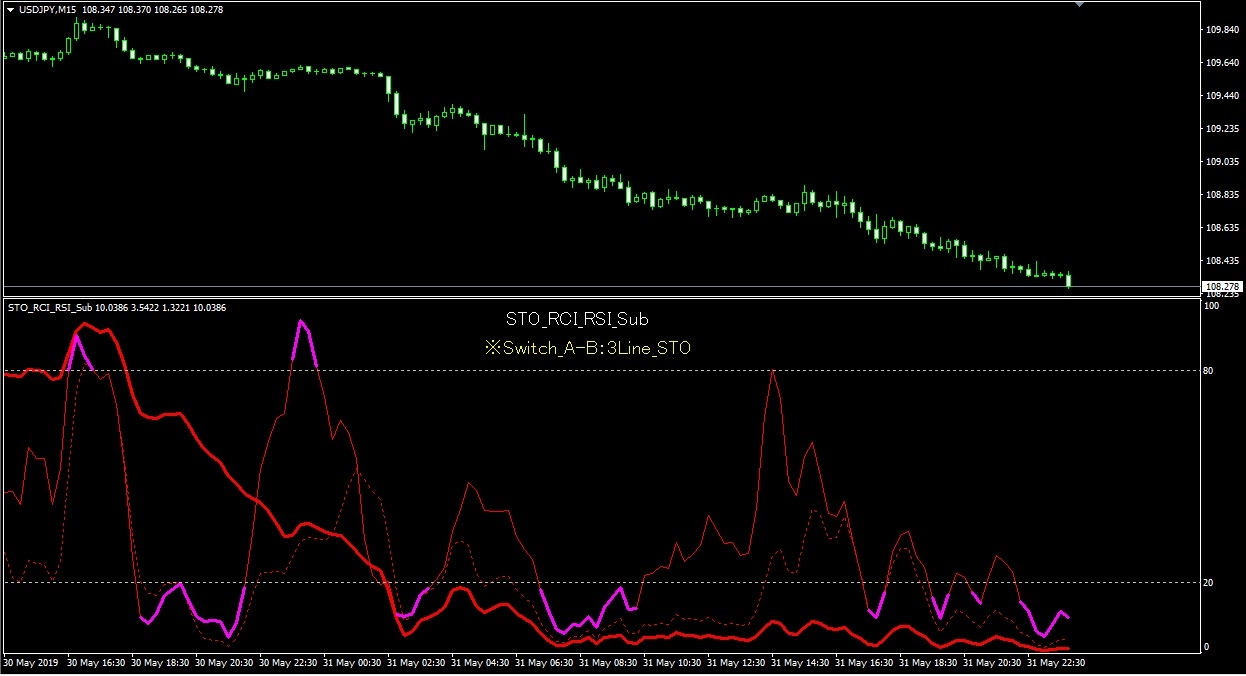Click the 31 May 12:30 time label
The height and width of the screenshot is (676, 1246).
click(739, 663)
